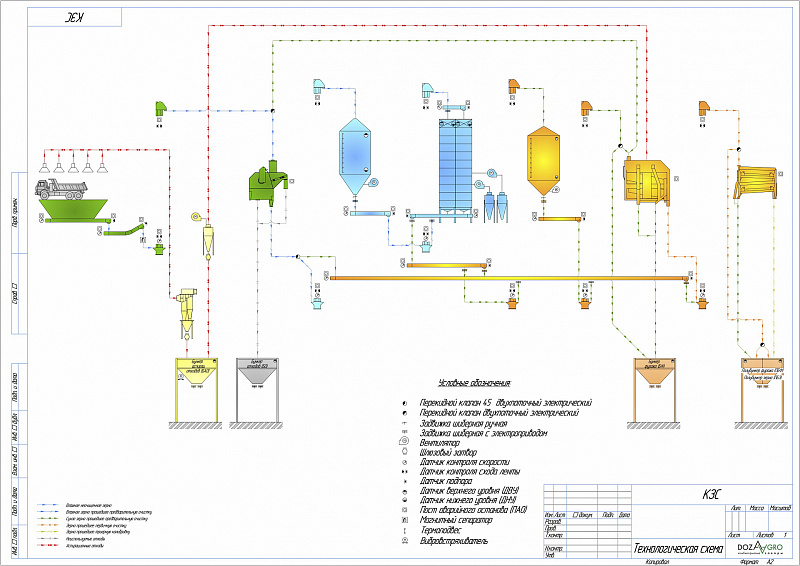Select 'Пост аварийного останова' legend entry
The height and width of the screenshot is (566, 800).
[x=473, y=510]
